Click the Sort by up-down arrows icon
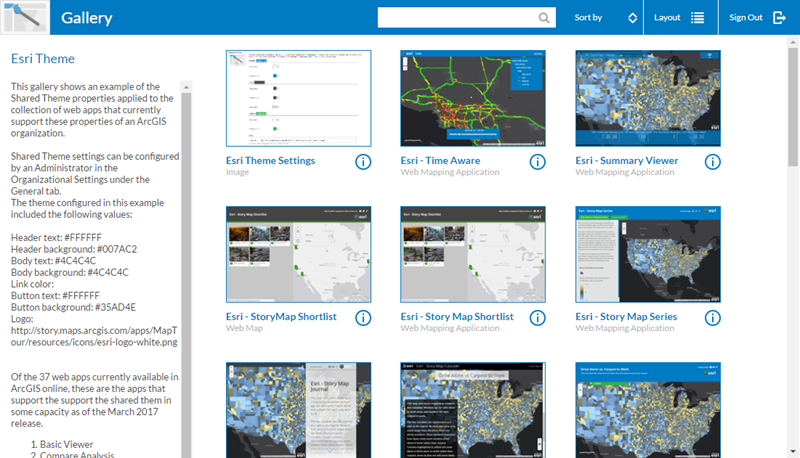The height and width of the screenshot is (458, 800). pyautogui.click(x=633, y=18)
